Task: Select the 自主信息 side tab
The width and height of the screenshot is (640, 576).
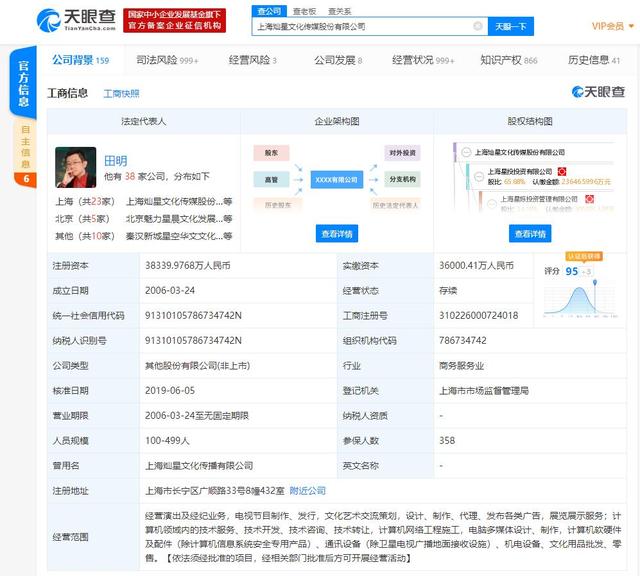Action: (25, 153)
